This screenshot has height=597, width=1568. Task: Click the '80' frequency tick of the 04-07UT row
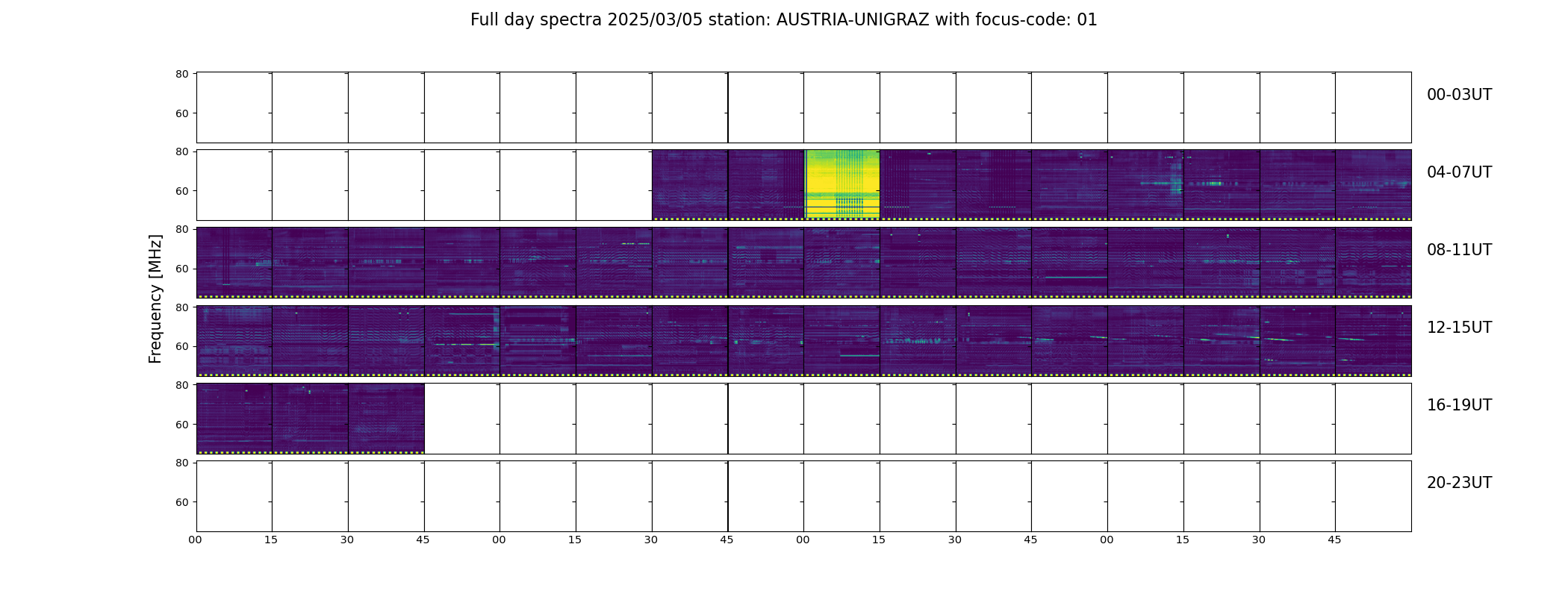(181, 151)
